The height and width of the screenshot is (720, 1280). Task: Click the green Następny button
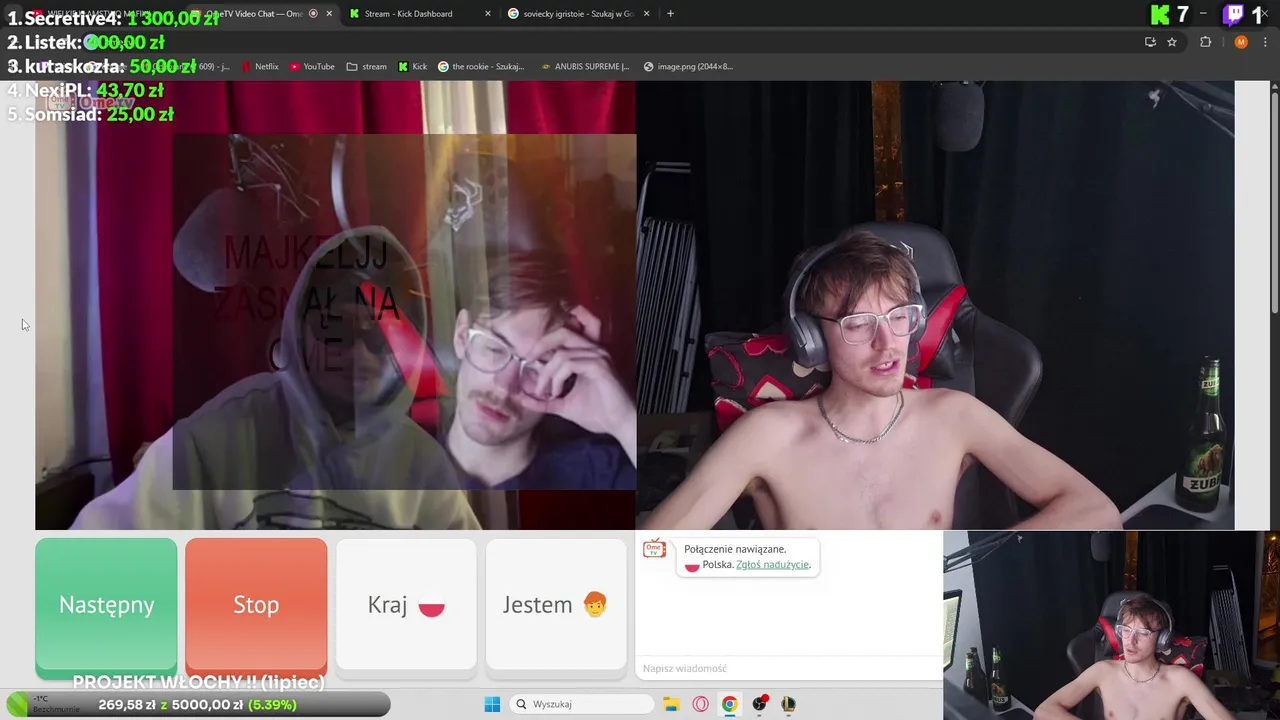[106, 604]
